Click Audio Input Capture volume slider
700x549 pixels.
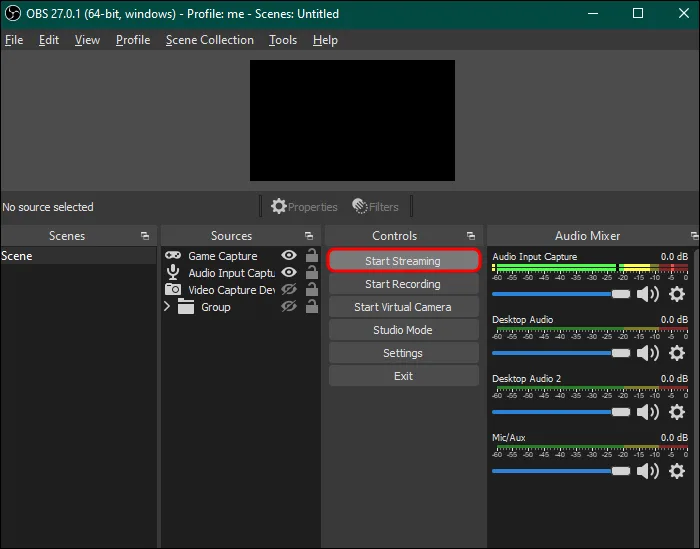(561, 294)
